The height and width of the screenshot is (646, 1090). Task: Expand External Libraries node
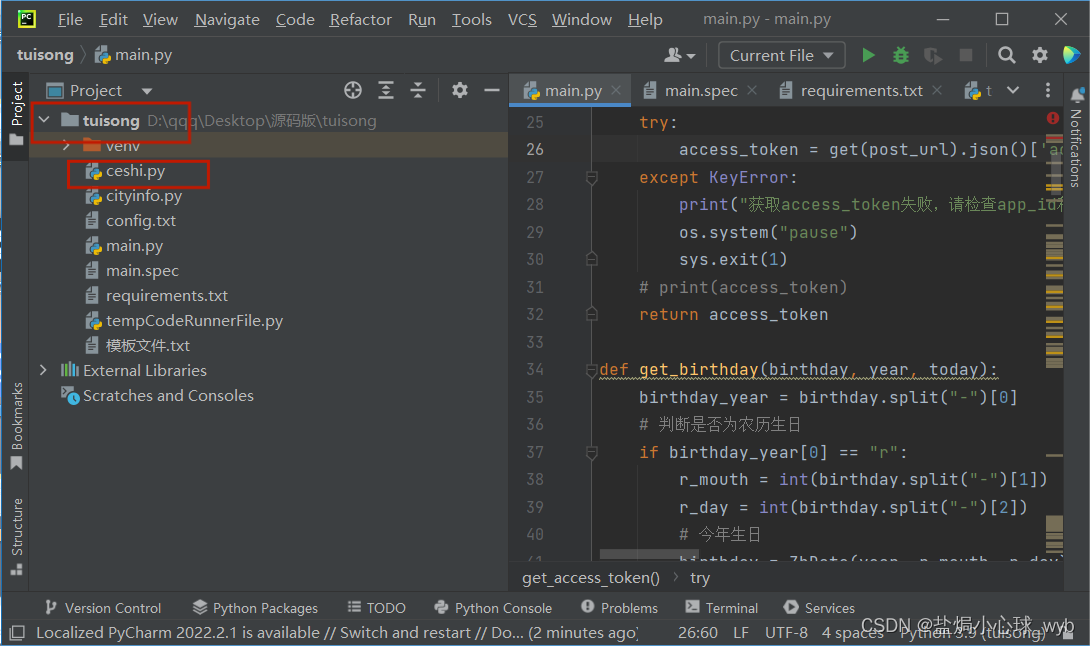(x=43, y=371)
